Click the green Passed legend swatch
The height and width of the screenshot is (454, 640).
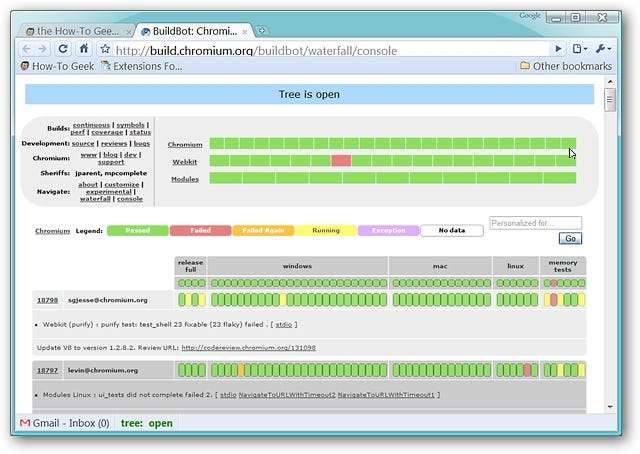coord(138,231)
